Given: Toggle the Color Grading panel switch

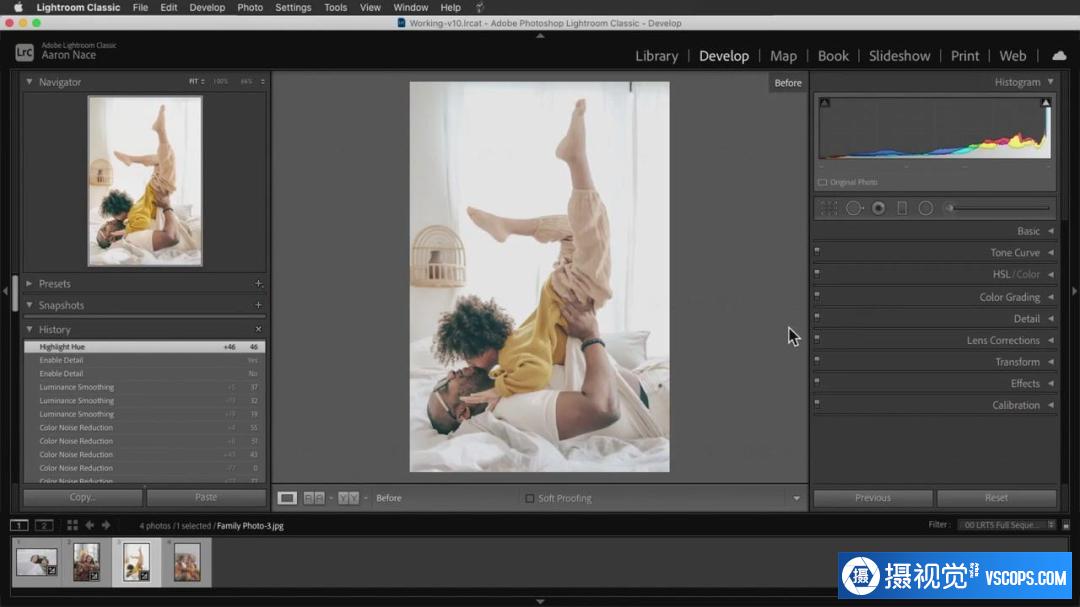Looking at the screenshot, I should click(817, 296).
